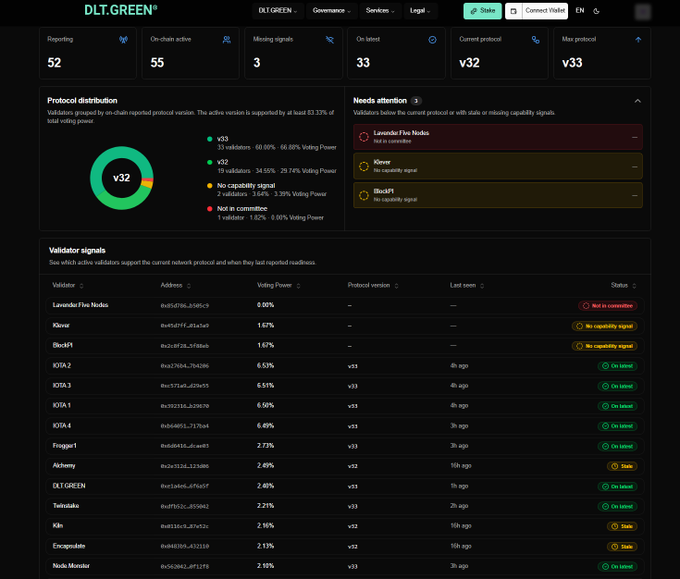Select the IOTA 2 validator name
The image size is (680, 579).
point(62,366)
